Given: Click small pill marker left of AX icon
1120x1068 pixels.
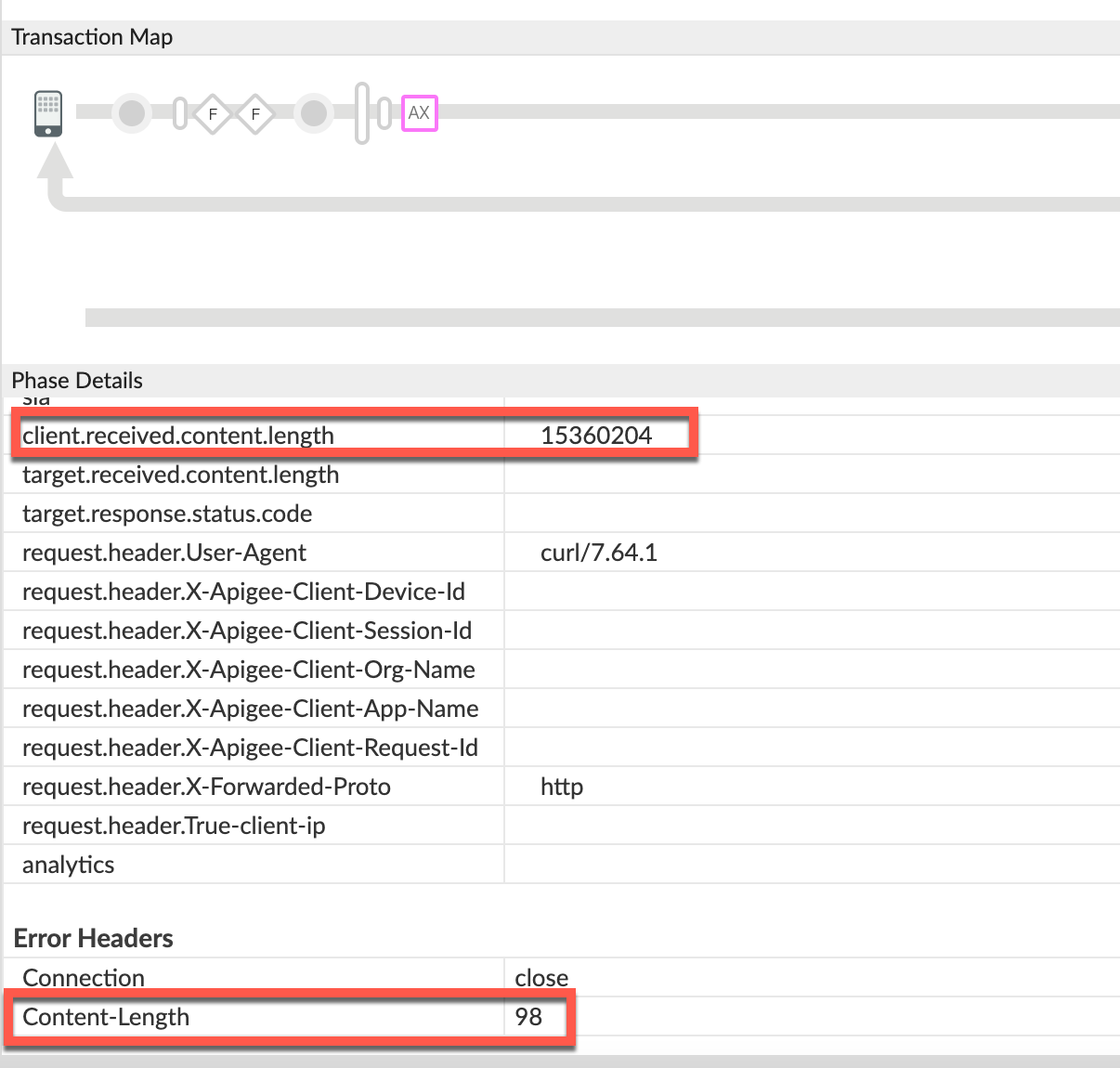Looking at the screenshot, I should [x=384, y=113].
